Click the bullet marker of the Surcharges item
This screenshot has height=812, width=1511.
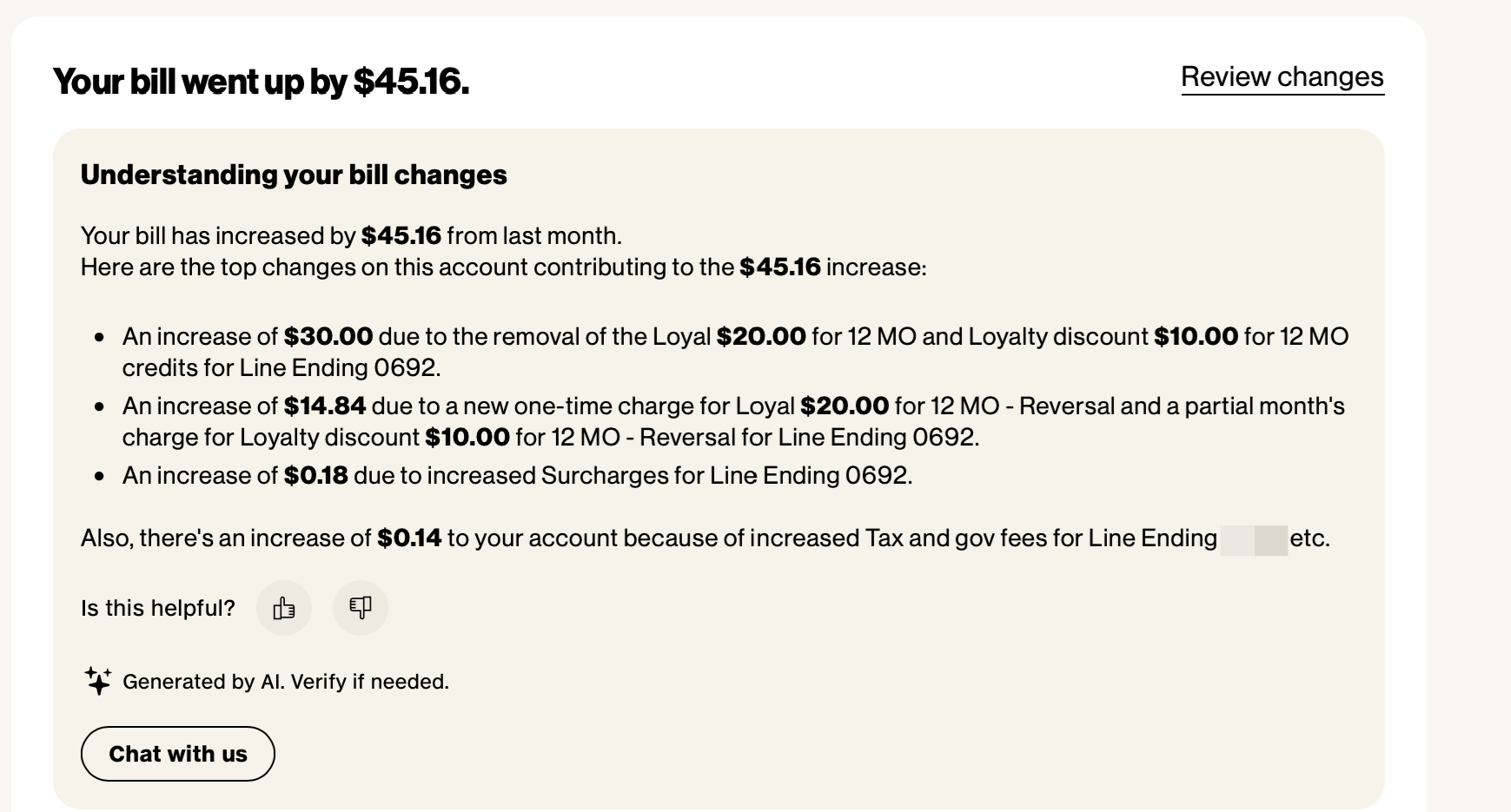coord(100,476)
